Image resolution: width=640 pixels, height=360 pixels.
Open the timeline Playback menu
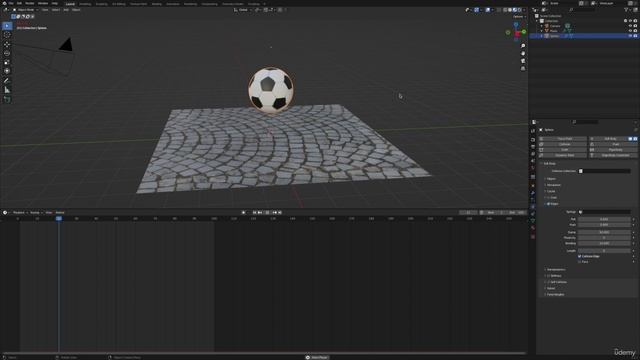pos(20,213)
